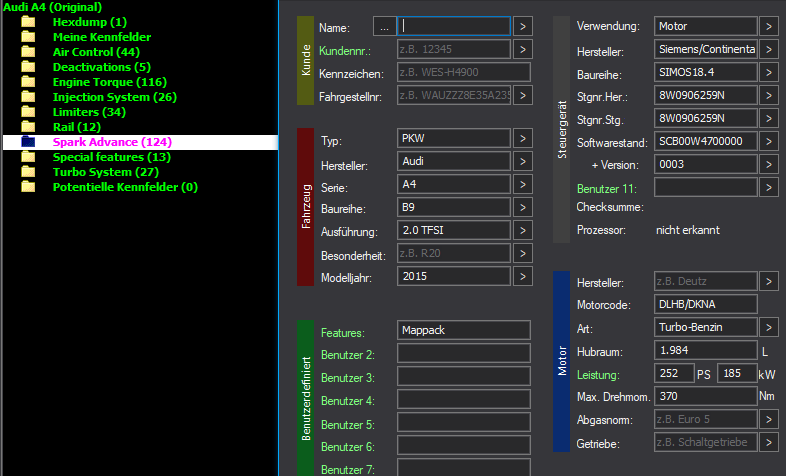Open the arrow menu beside Motor Hersteller
The width and height of the screenshot is (786, 476).
click(x=769, y=282)
